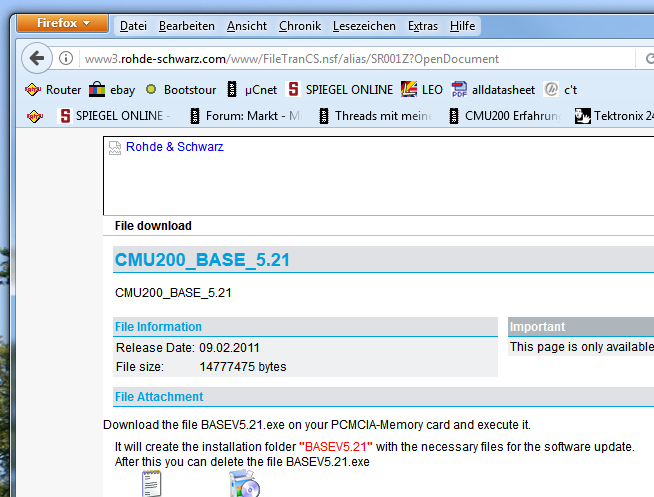The image size is (654, 497).
Task: Click the CMU200 Erfahrung chip icon
Action: click(454, 115)
